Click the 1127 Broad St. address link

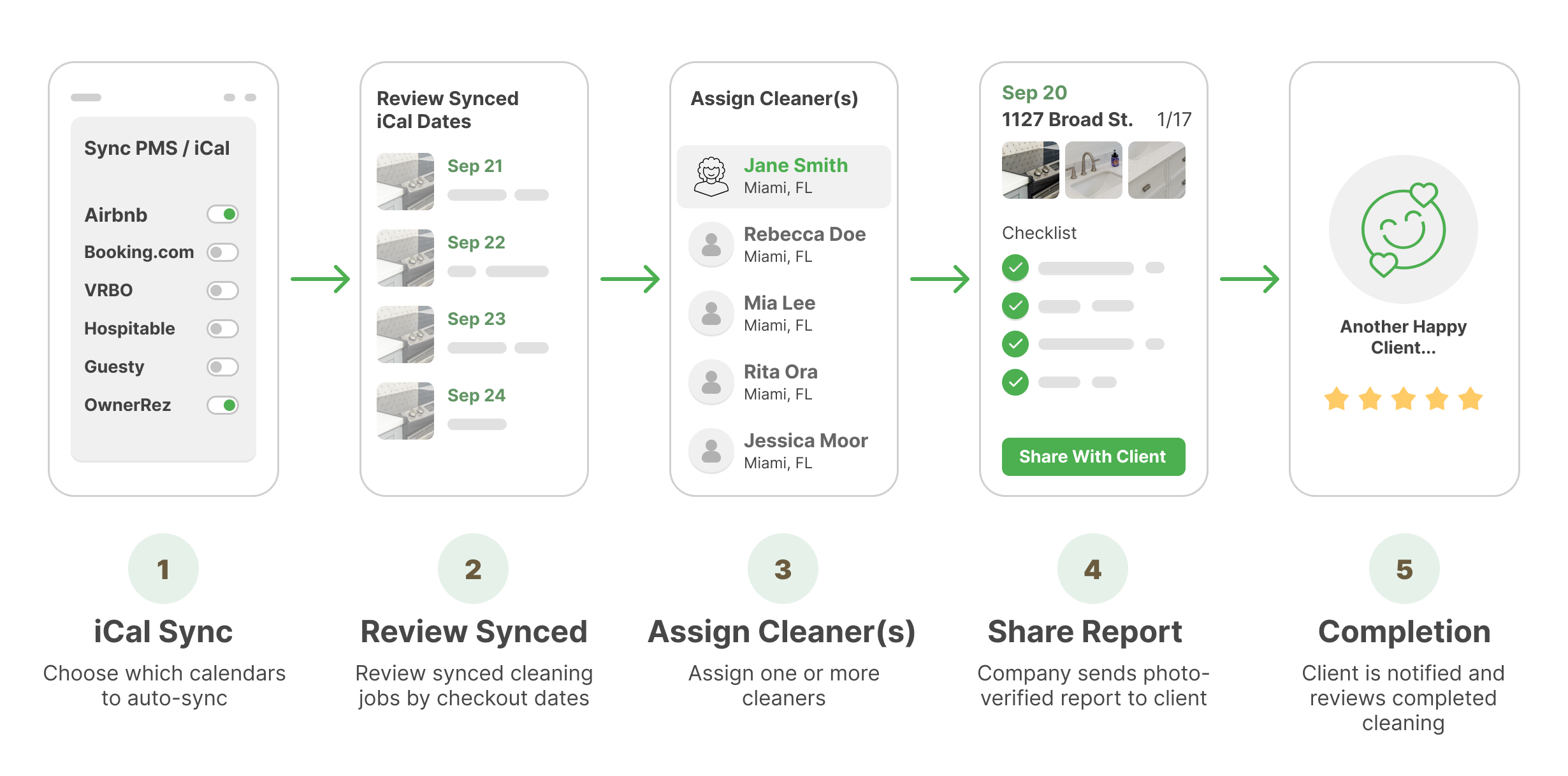click(x=1066, y=119)
